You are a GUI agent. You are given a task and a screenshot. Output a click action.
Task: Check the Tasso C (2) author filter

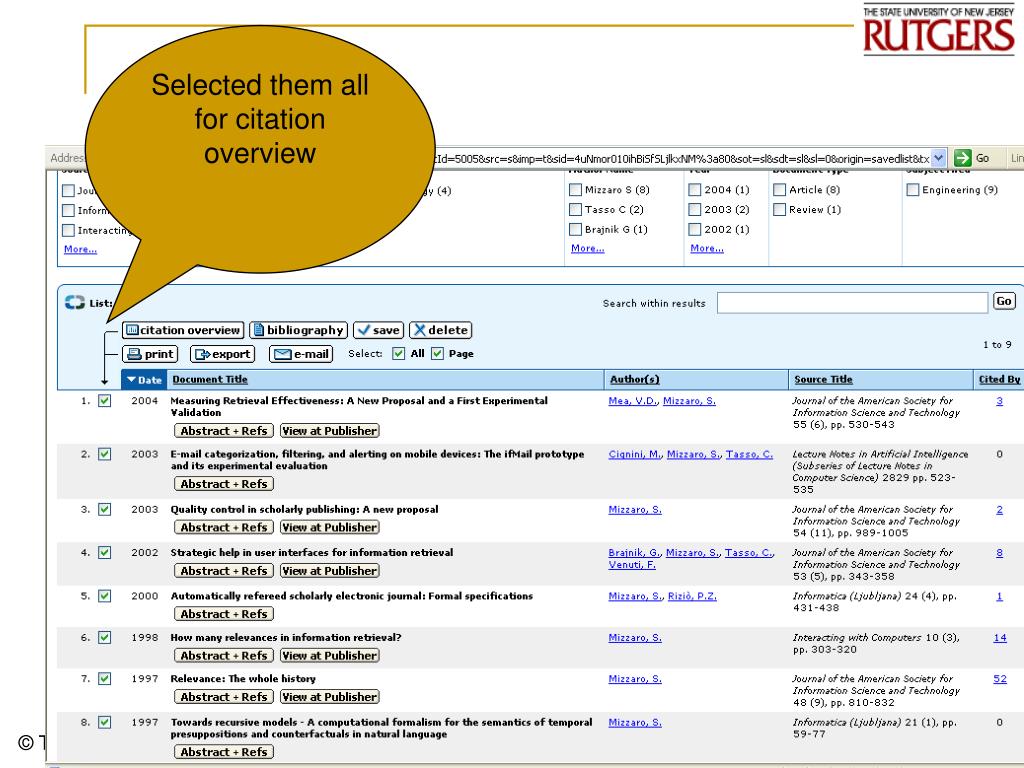pyautogui.click(x=575, y=210)
